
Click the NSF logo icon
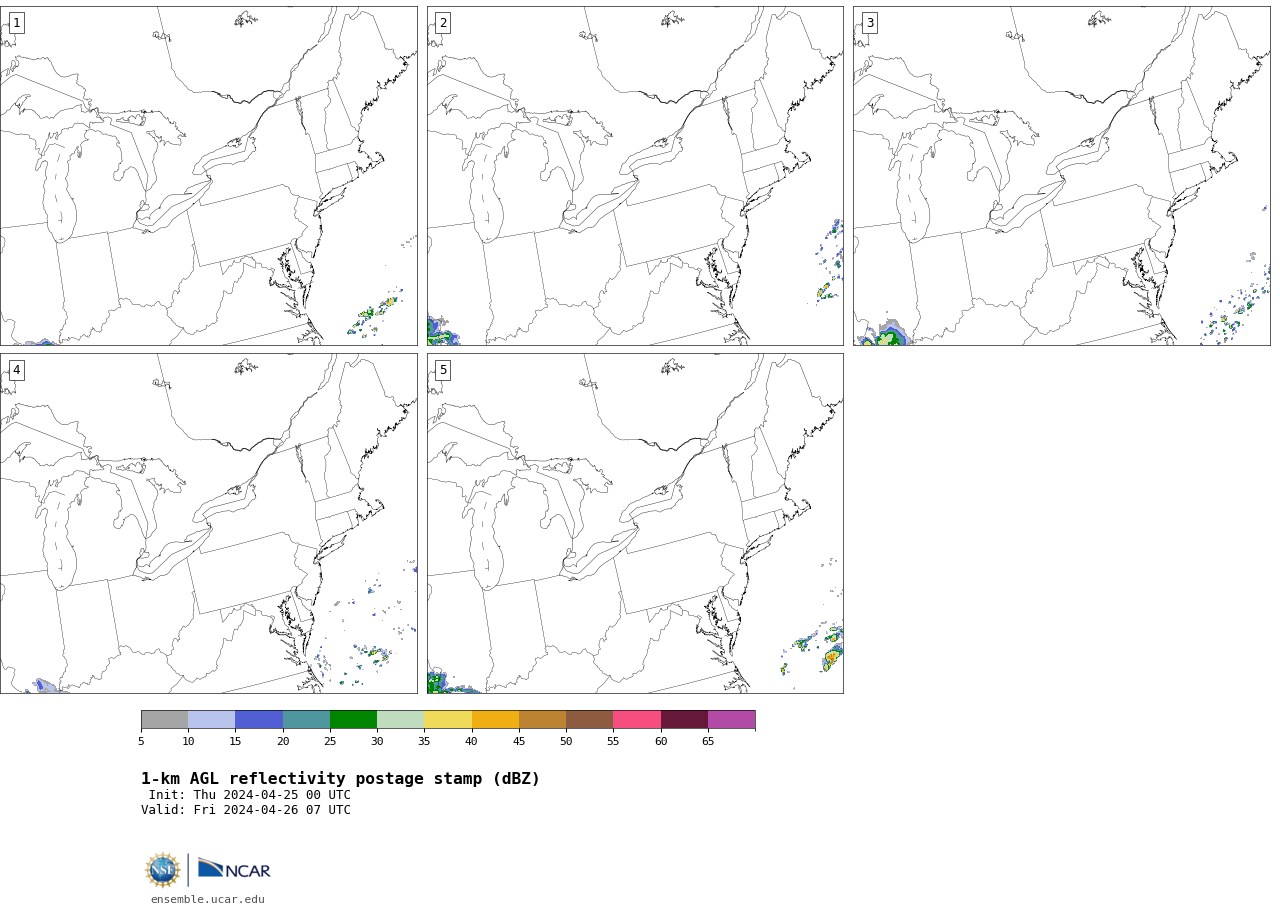coord(163,870)
